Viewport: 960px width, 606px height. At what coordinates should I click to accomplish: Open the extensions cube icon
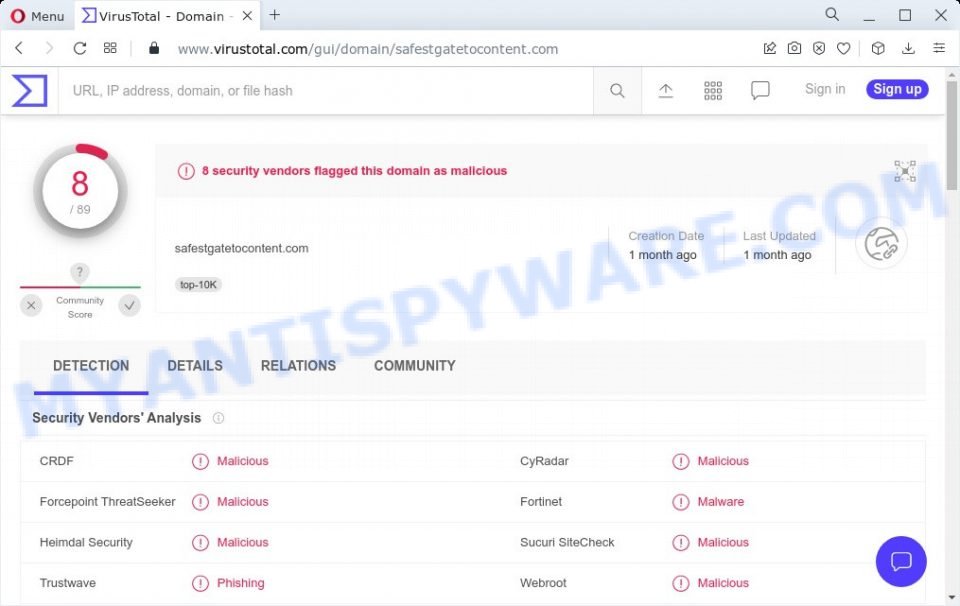click(x=878, y=48)
